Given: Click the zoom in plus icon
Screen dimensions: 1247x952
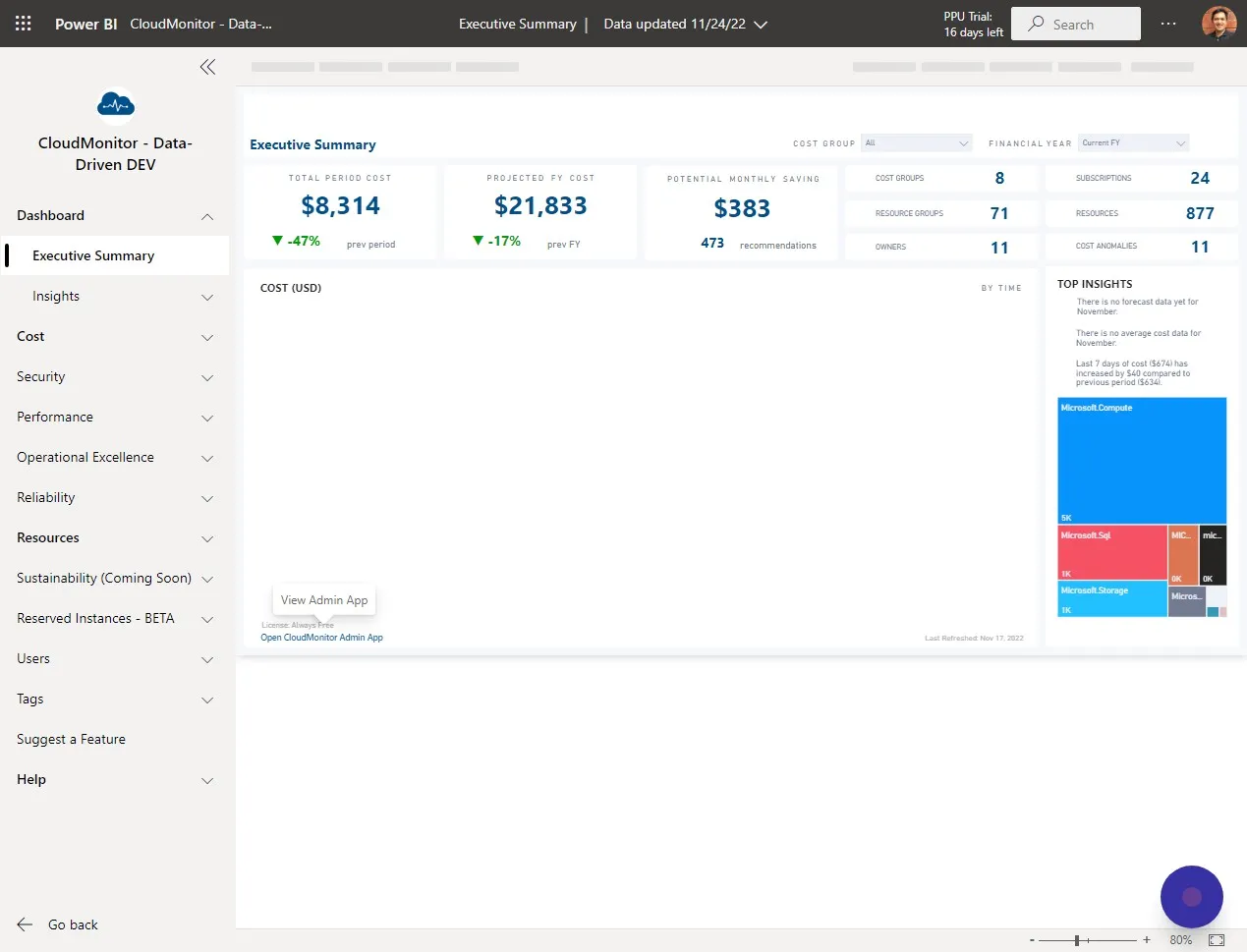Looking at the screenshot, I should [x=1146, y=940].
